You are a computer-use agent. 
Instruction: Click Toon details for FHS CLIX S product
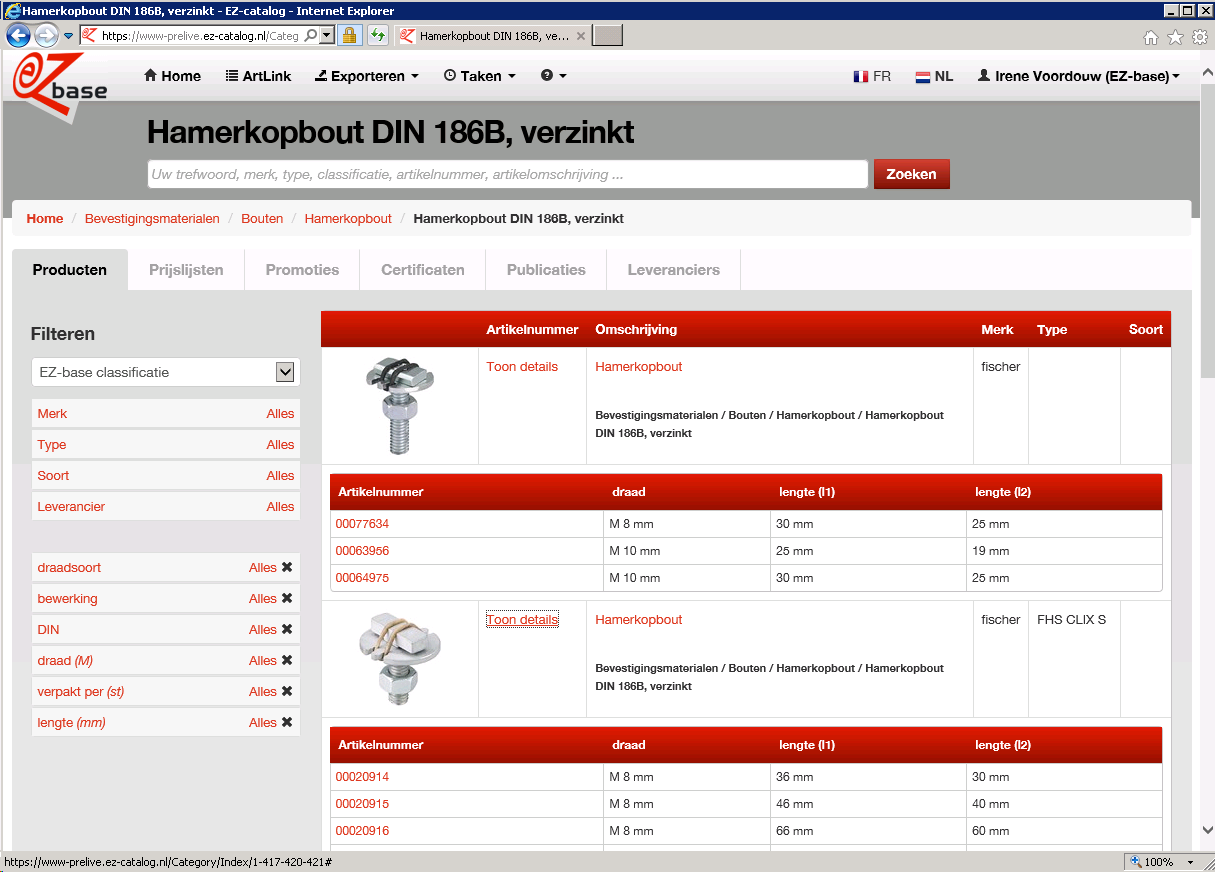522,620
